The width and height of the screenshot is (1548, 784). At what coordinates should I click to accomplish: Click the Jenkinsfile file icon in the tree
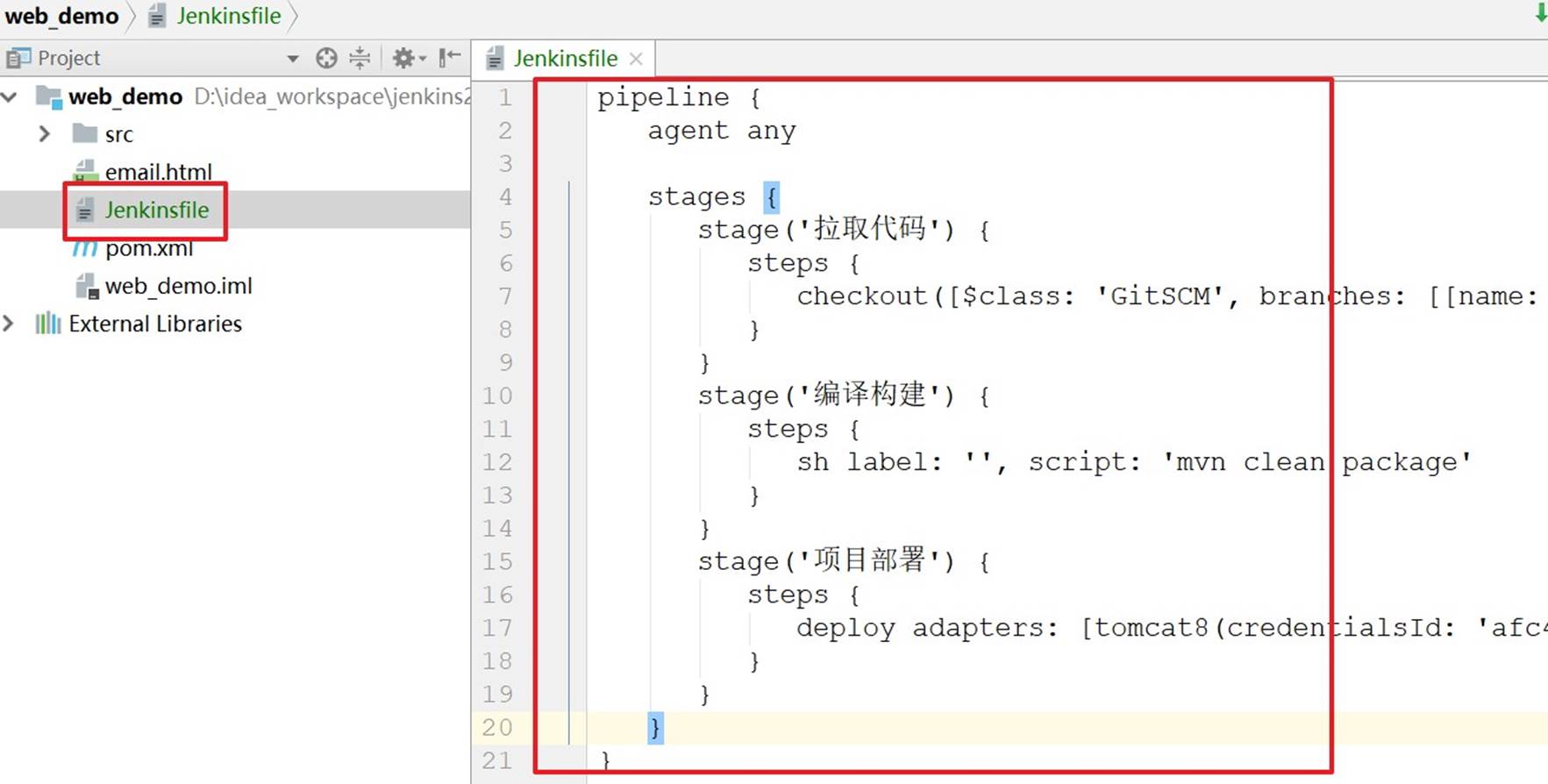(x=85, y=210)
